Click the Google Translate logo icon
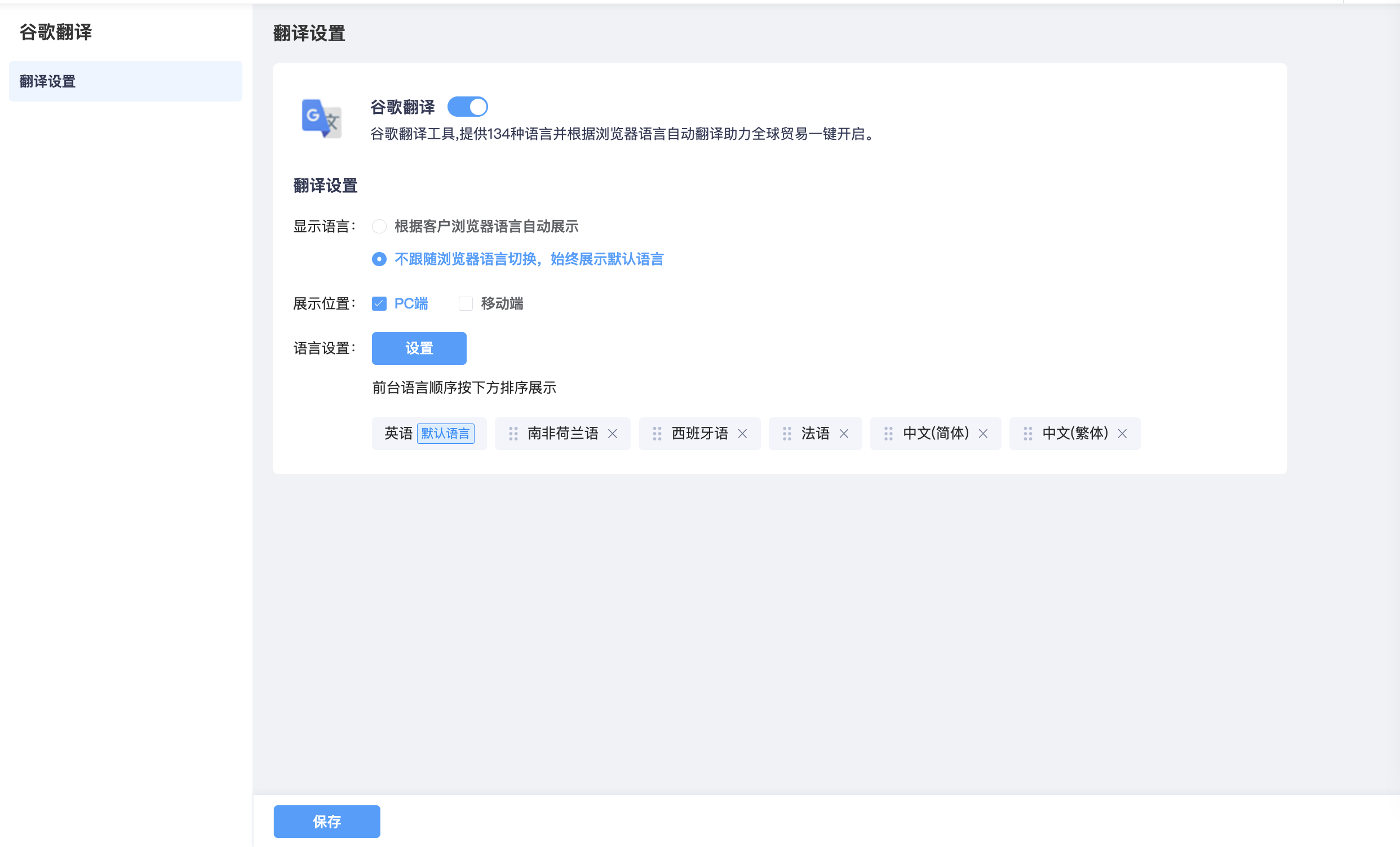Image resolution: width=1400 pixels, height=847 pixels. click(x=321, y=120)
